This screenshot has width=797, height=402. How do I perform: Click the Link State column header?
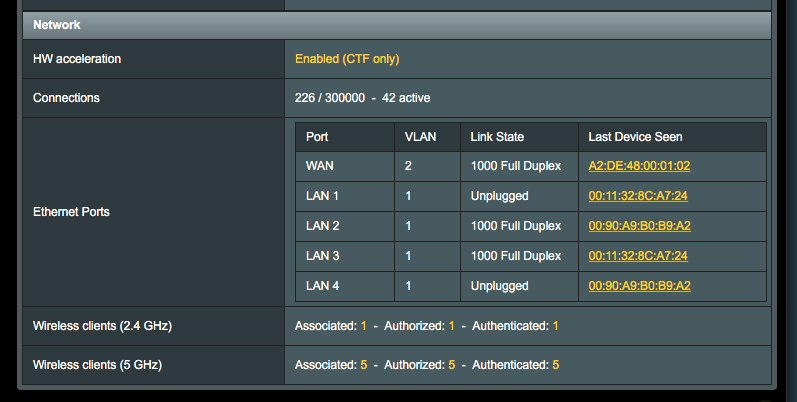tap(497, 136)
